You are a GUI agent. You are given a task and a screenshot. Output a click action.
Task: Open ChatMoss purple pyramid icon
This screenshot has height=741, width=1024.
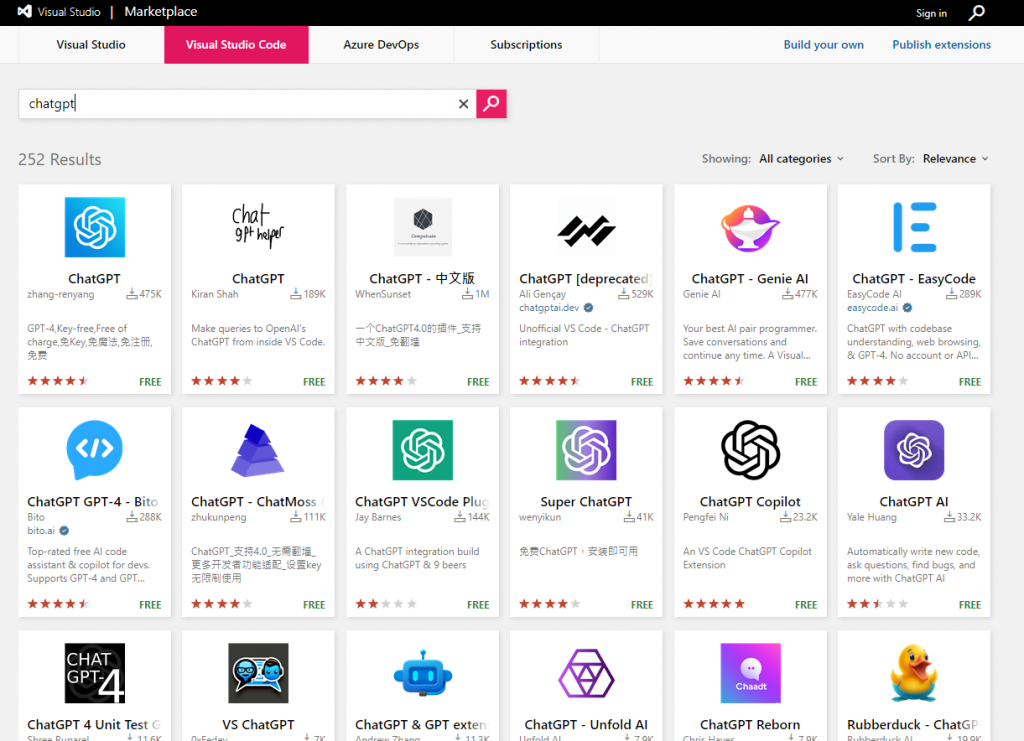(257, 450)
